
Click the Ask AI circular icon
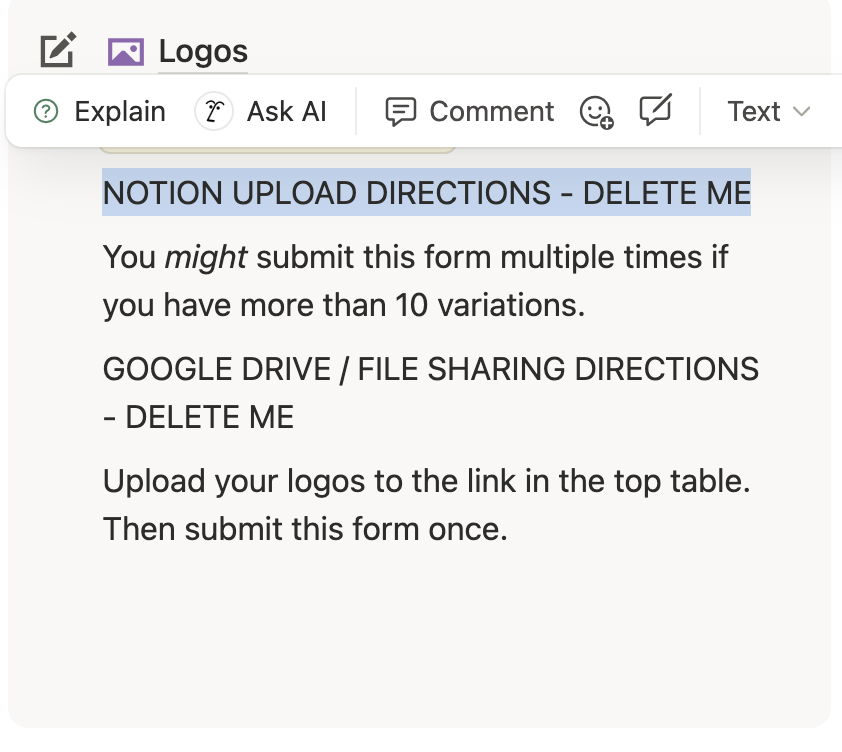click(x=211, y=111)
